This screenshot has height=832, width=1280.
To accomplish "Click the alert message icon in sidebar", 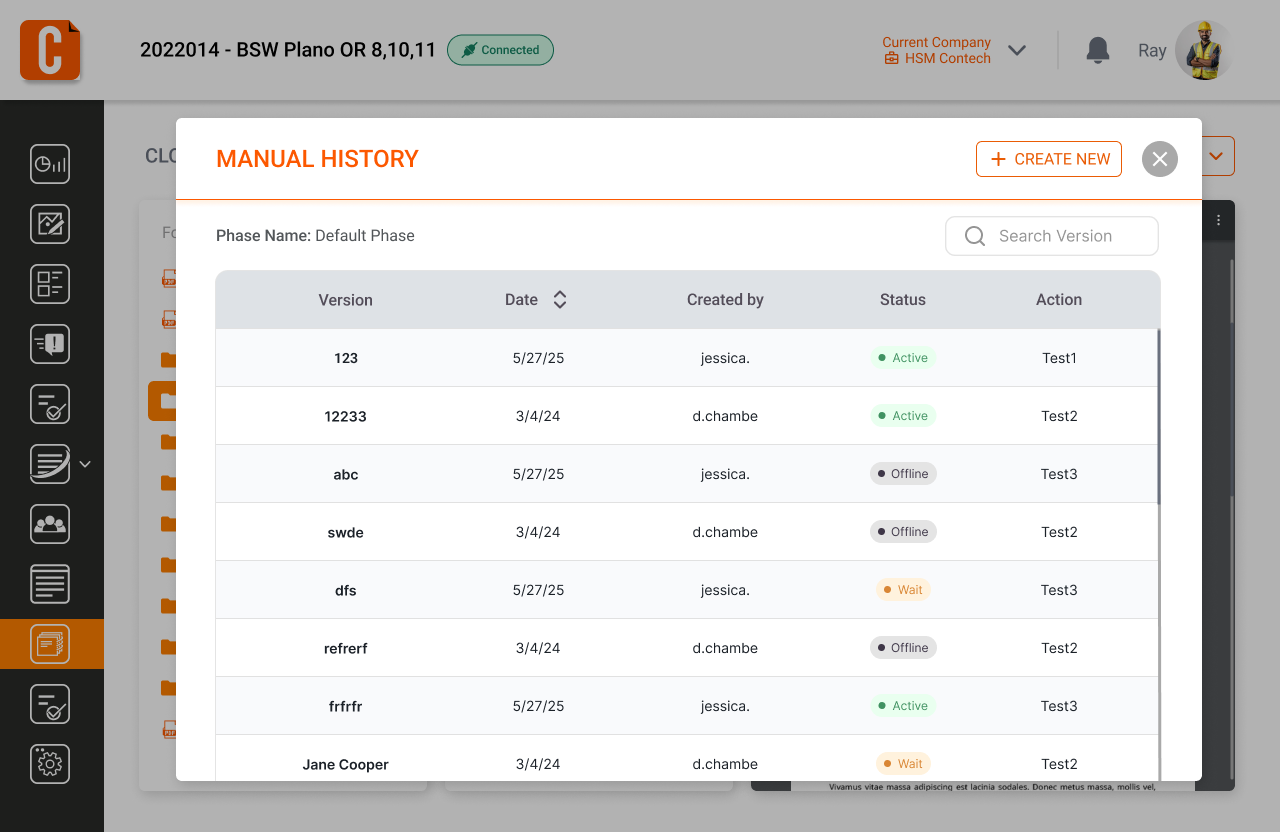I will pos(50,344).
